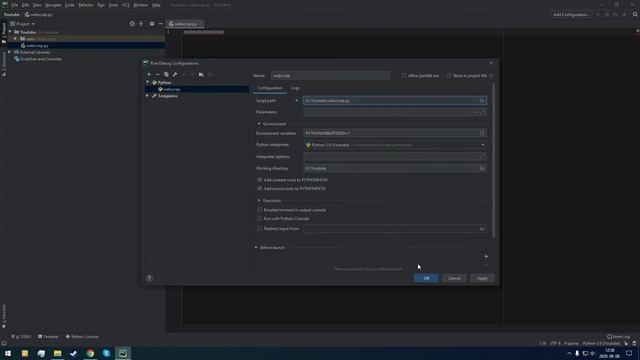
Task: Edit environment variables list icon
Action: pyautogui.click(x=482, y=133)
